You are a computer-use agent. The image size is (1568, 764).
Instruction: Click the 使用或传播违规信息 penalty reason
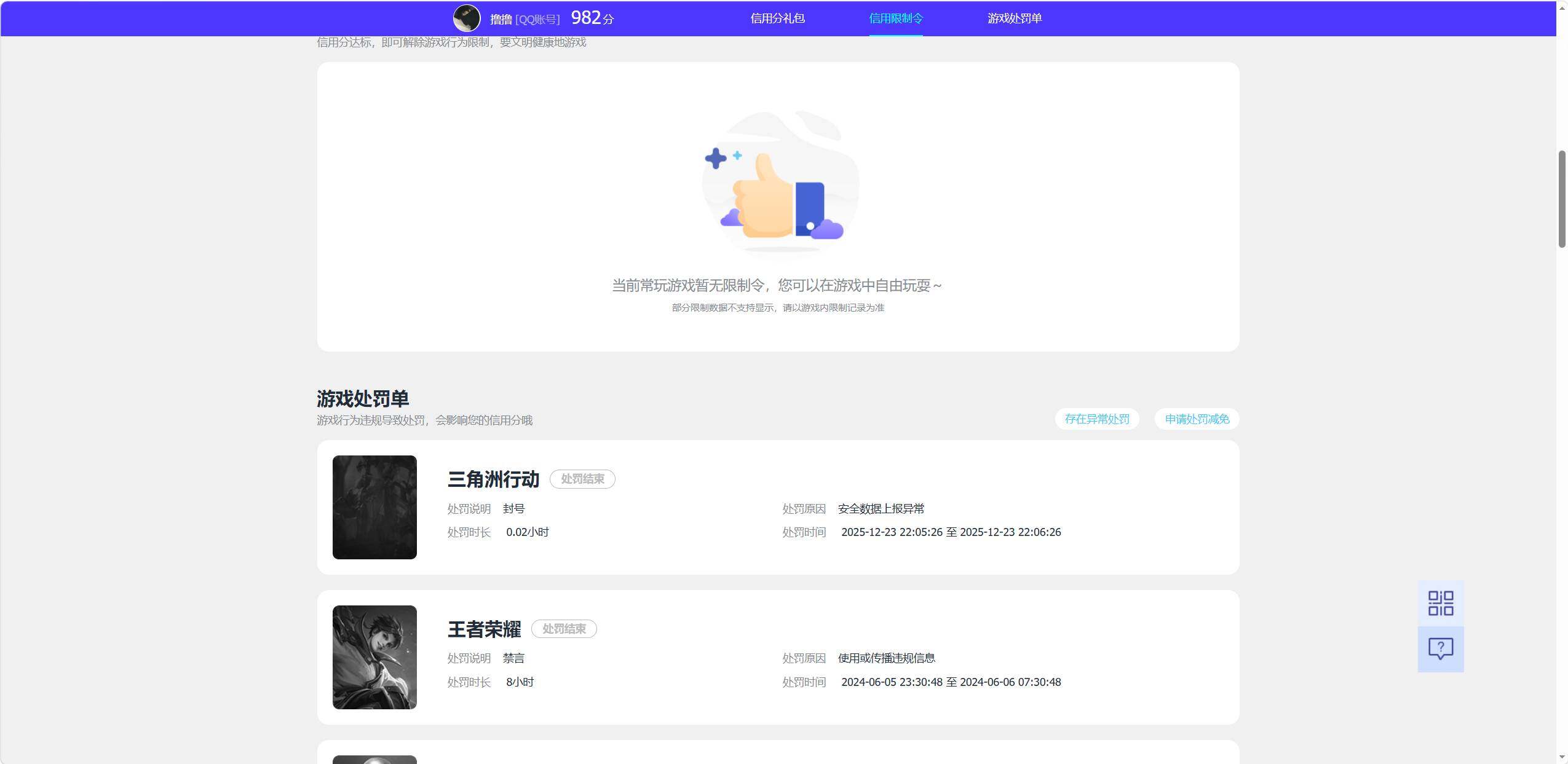(886, 658)
